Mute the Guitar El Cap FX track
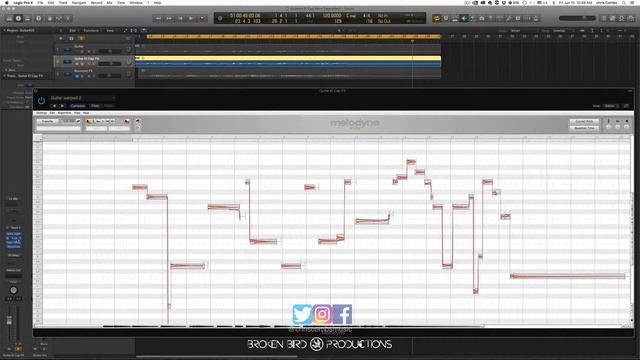Image resolution: width=640 pixels, height=360 pixels. tap(77, 64)
